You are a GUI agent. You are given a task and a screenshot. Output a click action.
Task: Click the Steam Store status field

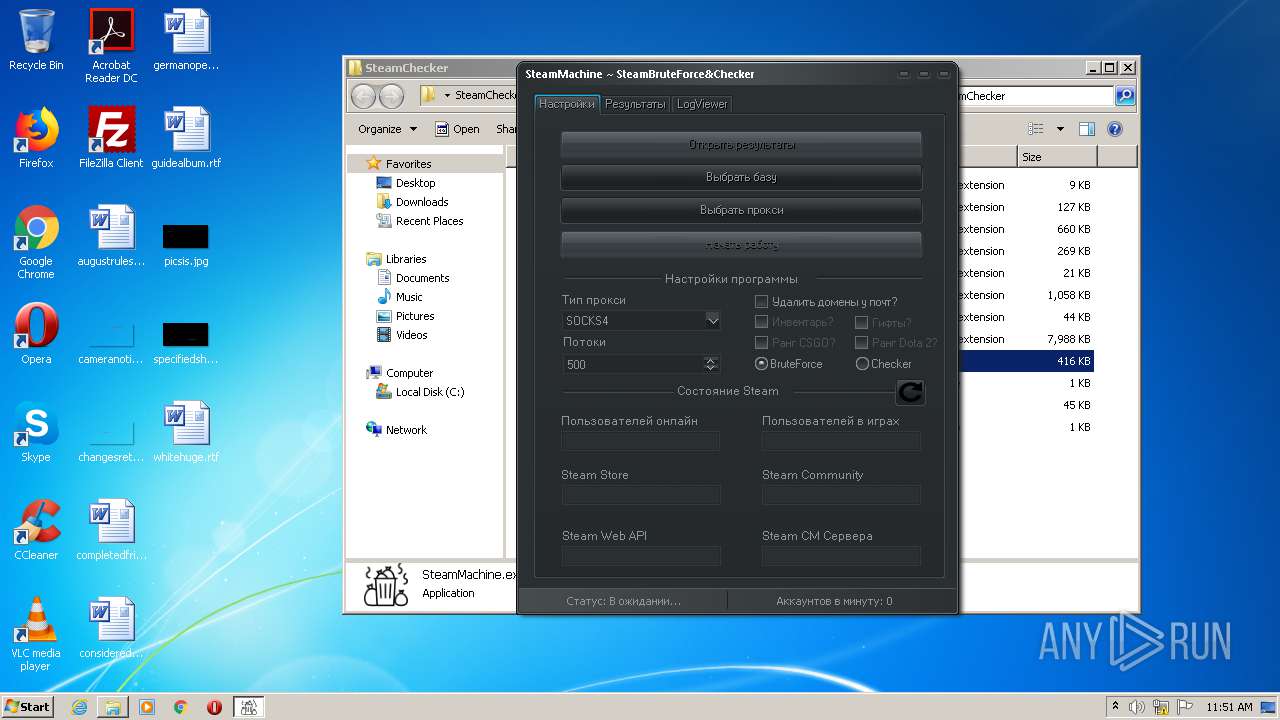641,495
